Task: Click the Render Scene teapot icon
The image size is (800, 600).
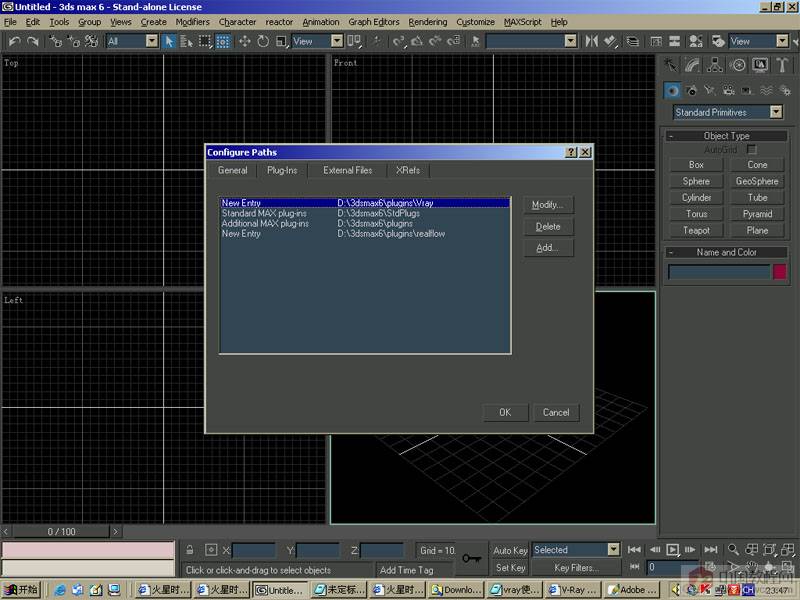Action: click(718, 41)
